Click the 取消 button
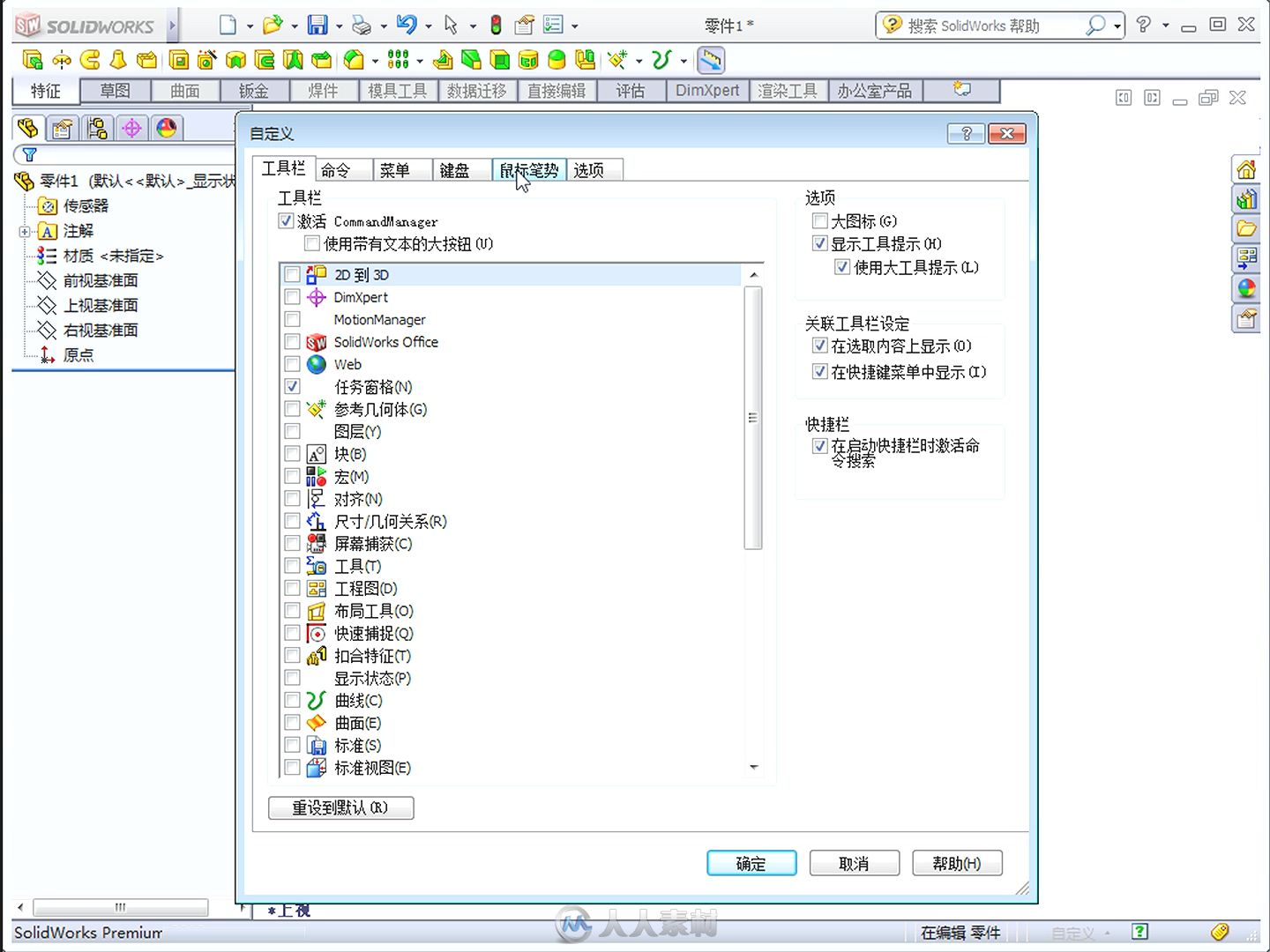Screen dimensions: 1270x952 pos(854,863)
